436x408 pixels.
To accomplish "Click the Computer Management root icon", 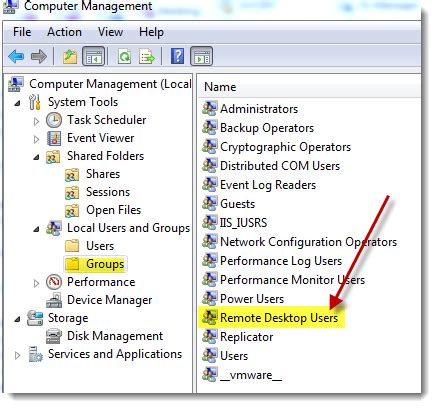I will pos(16,84).
